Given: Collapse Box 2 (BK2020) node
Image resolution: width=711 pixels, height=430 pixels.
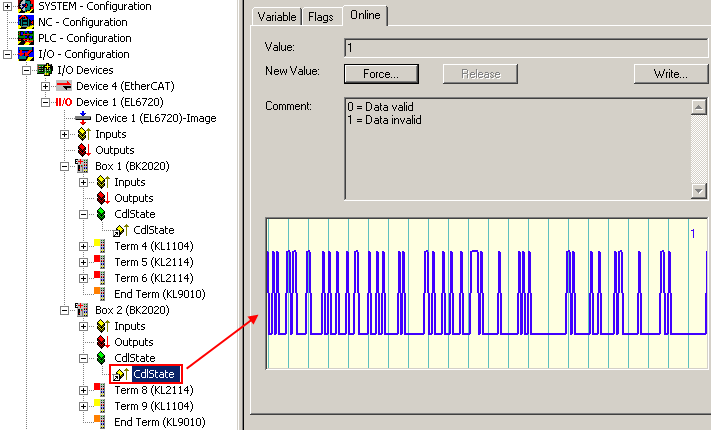Looking at the screenshot, I should pyautogui.click(x=64, y=310).
